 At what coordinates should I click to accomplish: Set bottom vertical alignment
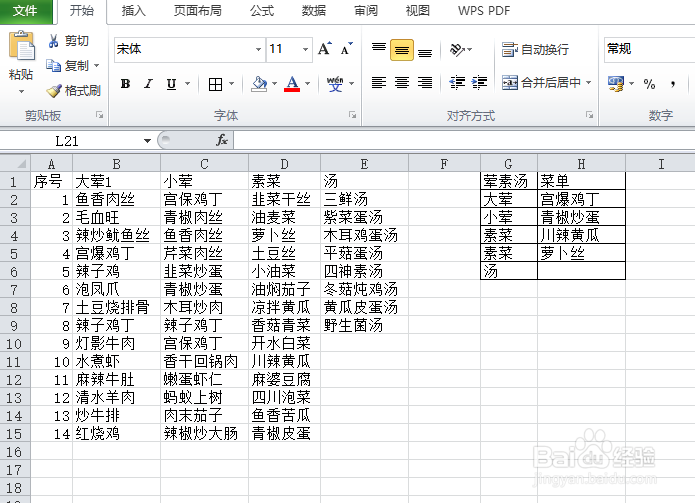[x=425, y=51]
